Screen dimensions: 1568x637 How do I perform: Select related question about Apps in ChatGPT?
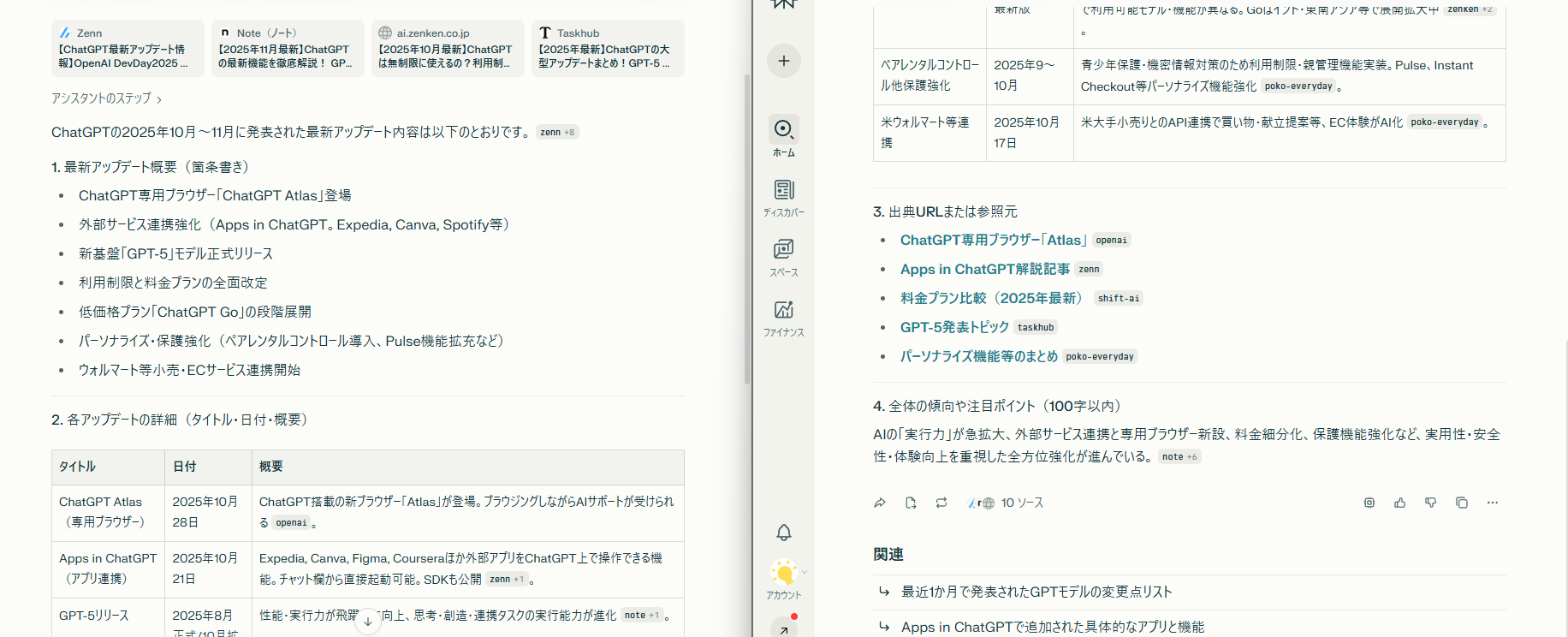pyautogui.click(x=1052, y=627)
